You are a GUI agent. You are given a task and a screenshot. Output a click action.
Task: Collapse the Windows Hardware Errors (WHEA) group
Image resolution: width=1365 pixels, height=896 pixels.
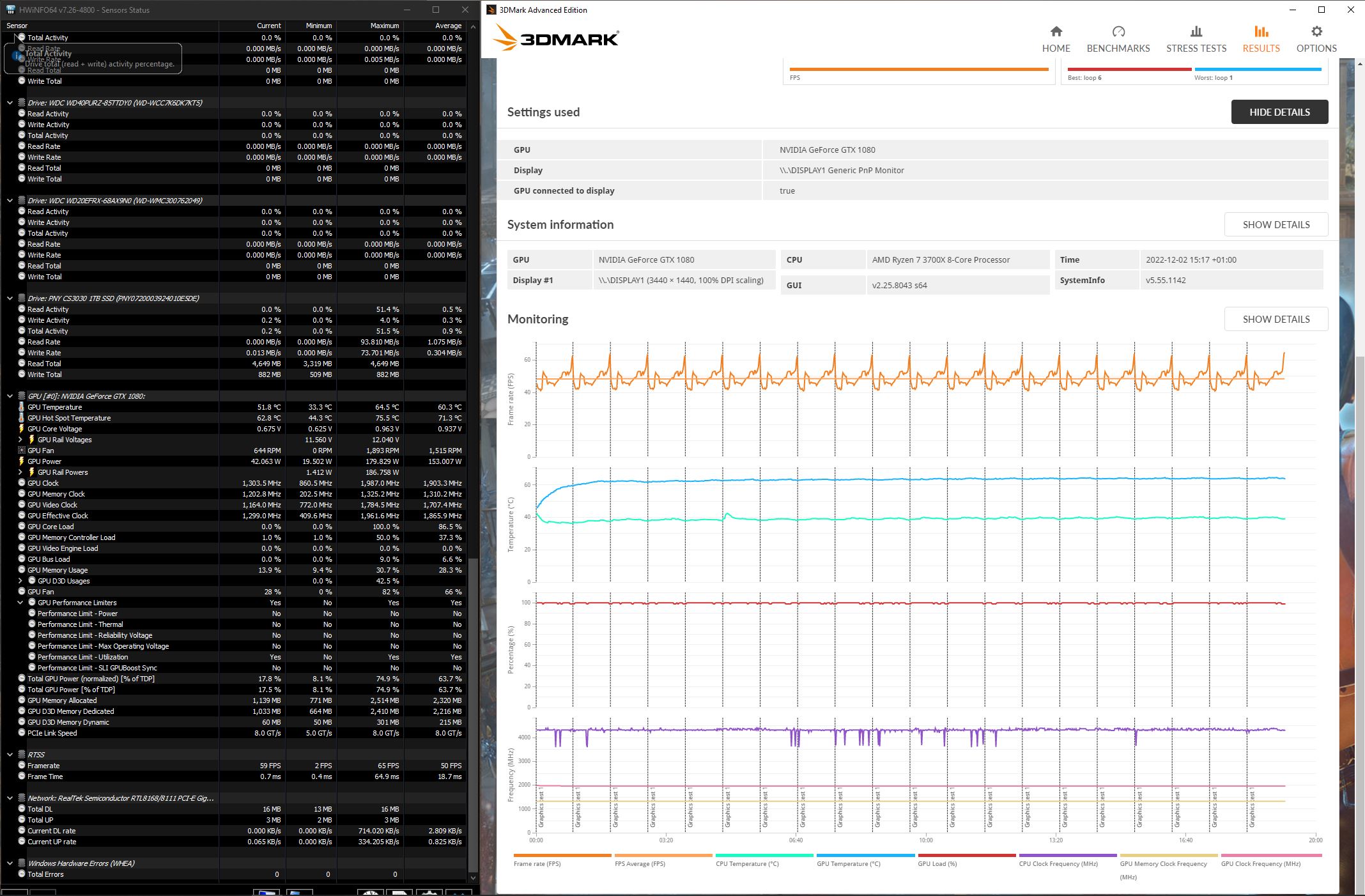click(x=10, y=863)
